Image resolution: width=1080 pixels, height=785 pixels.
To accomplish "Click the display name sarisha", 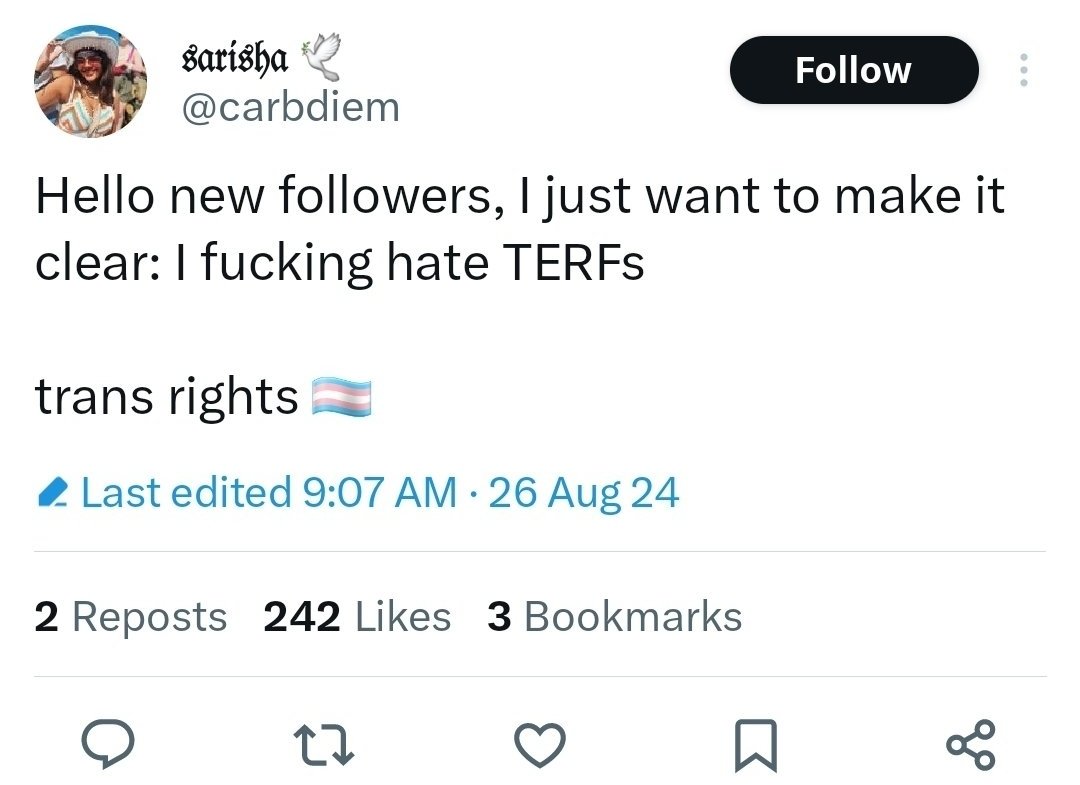I will pyautogui.click(x=236, y=59).
